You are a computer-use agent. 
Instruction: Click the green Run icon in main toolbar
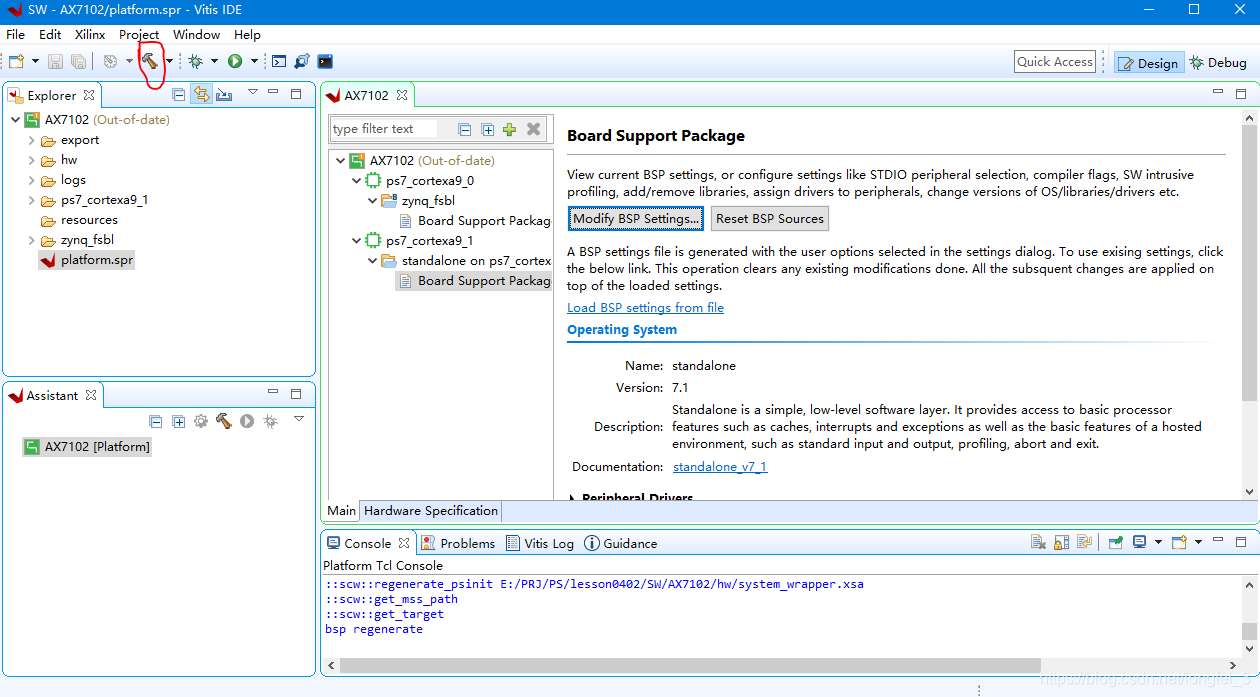(x=235, y=61)
